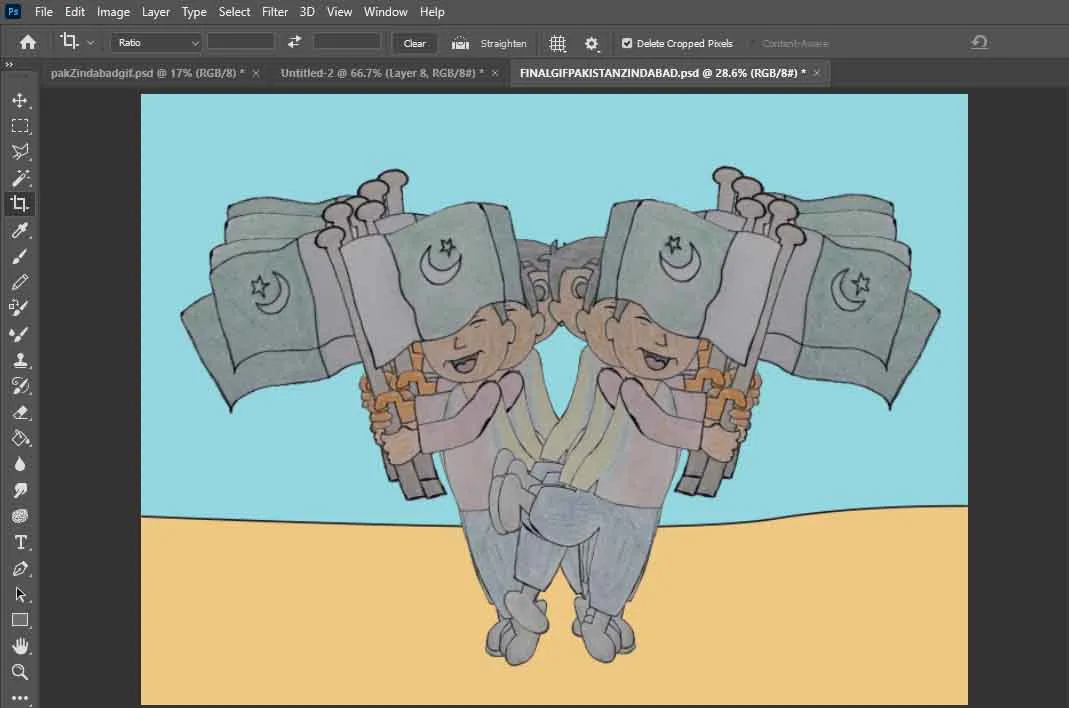Open the Ratio preset dropdown
The height and width of the screenshot is (708, 1069).
[157, 43]
